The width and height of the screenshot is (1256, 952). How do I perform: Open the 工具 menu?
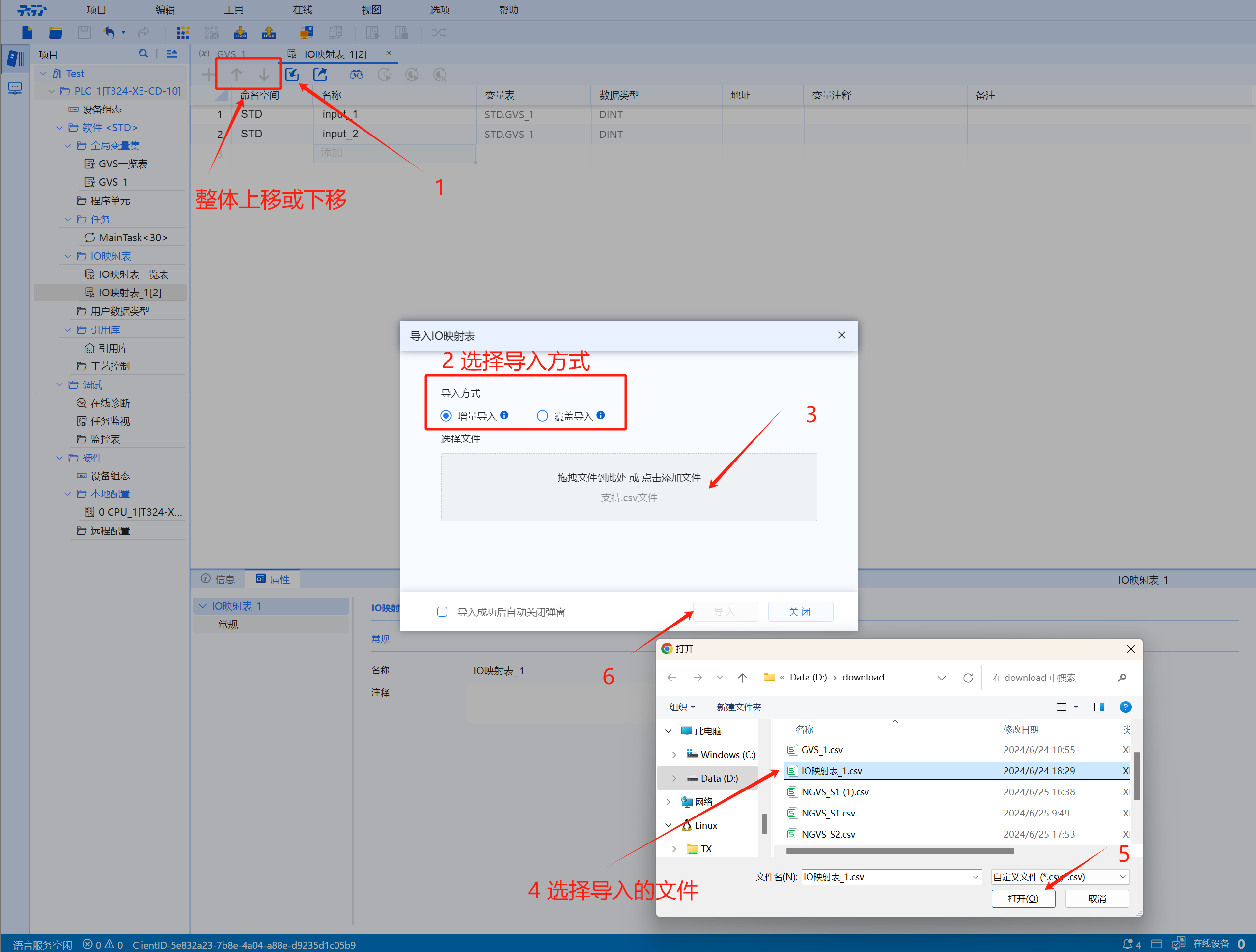click(233, 10)
